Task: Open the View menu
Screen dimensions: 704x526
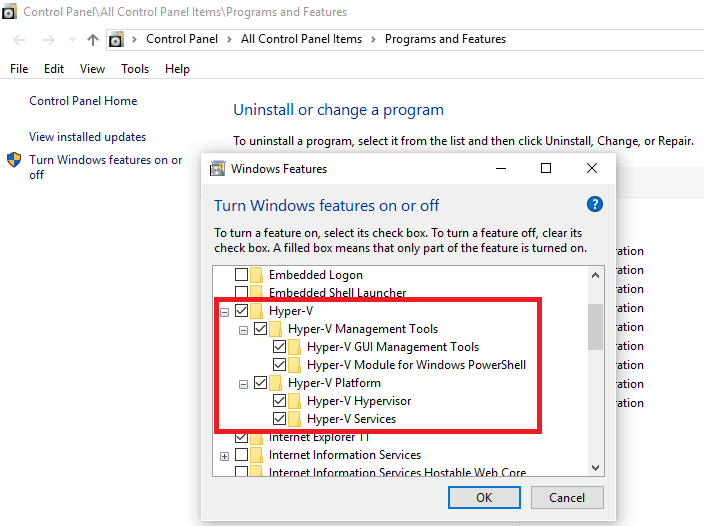Action: click(x=92, y=69)
